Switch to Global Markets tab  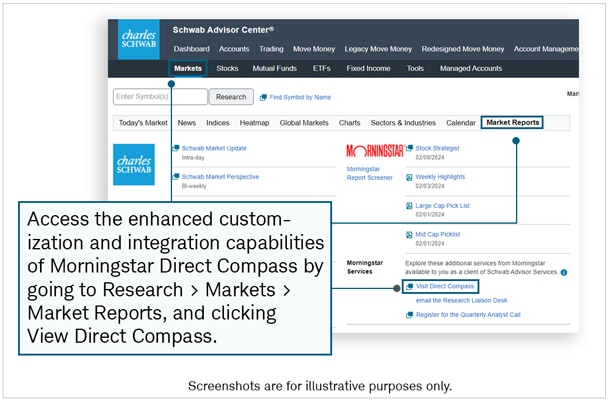point(304,123)
